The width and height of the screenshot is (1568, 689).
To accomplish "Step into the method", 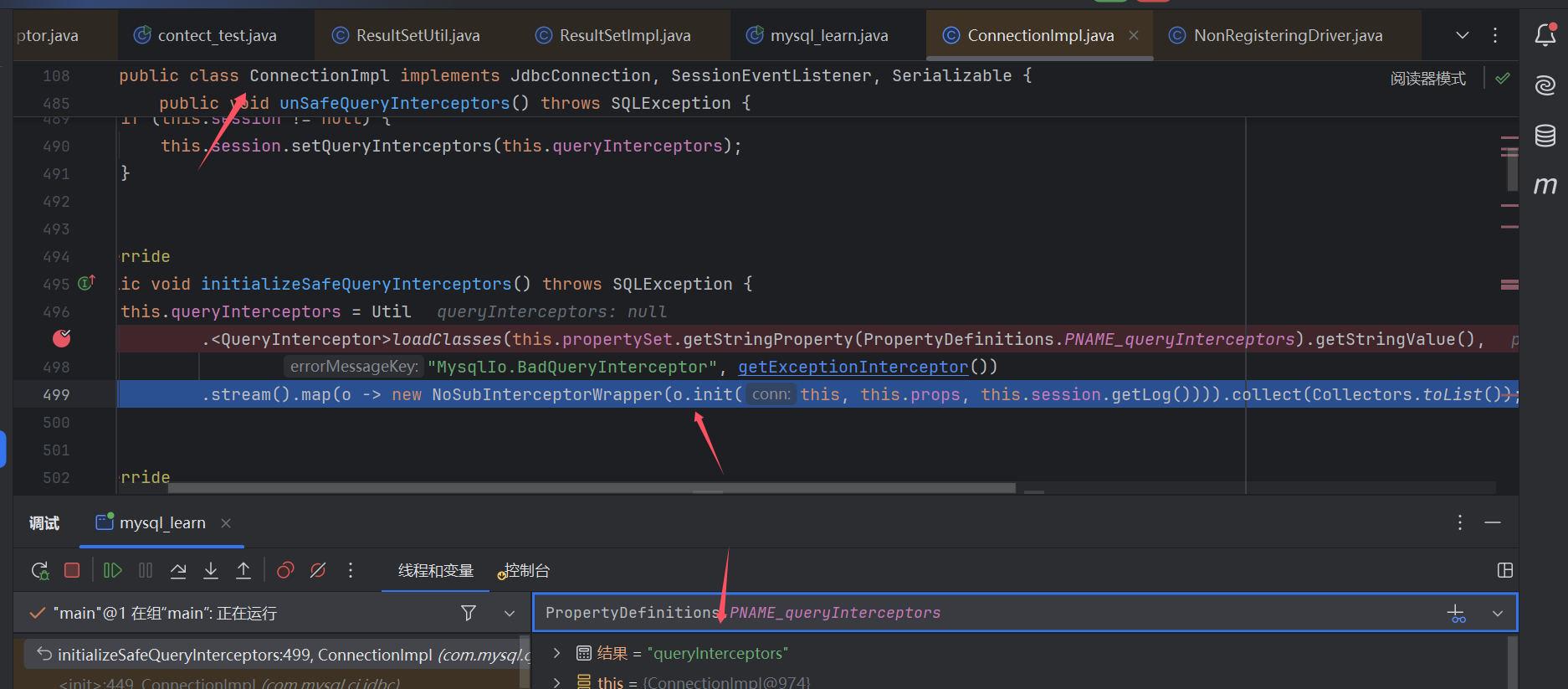I will pyautogui.click(x=211, y=570).
